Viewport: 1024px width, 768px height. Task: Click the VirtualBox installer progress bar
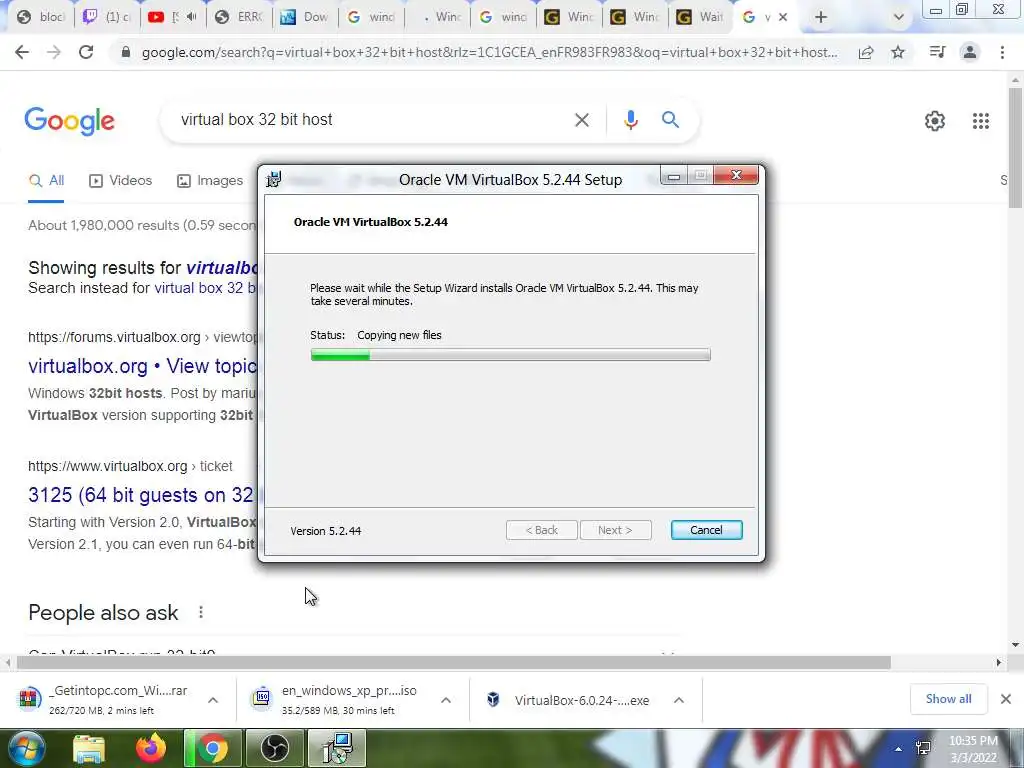pyautogui.click(x=510, y=355)
